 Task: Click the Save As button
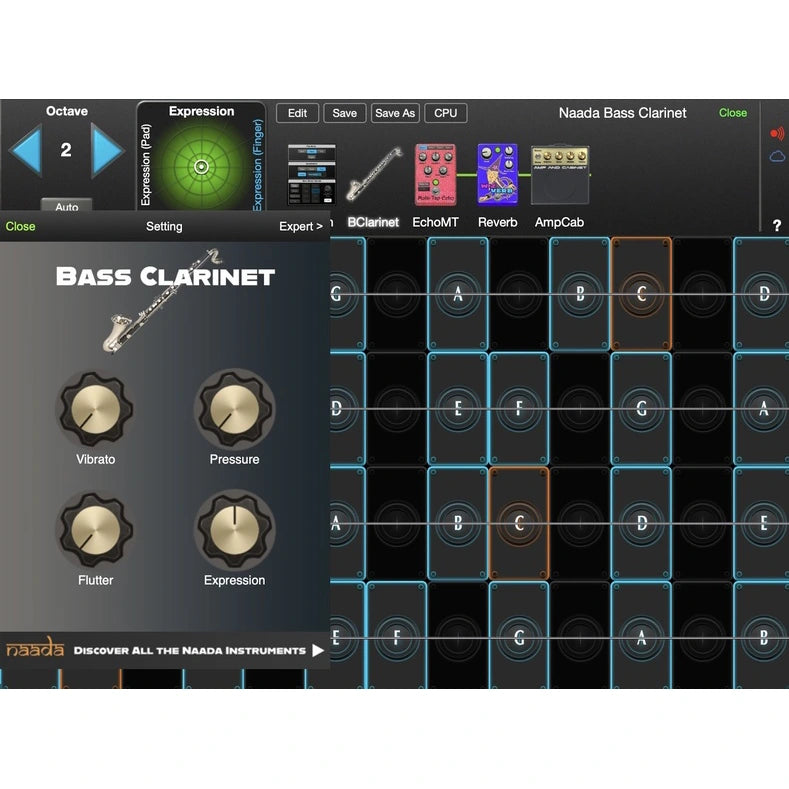pos(395,113)
